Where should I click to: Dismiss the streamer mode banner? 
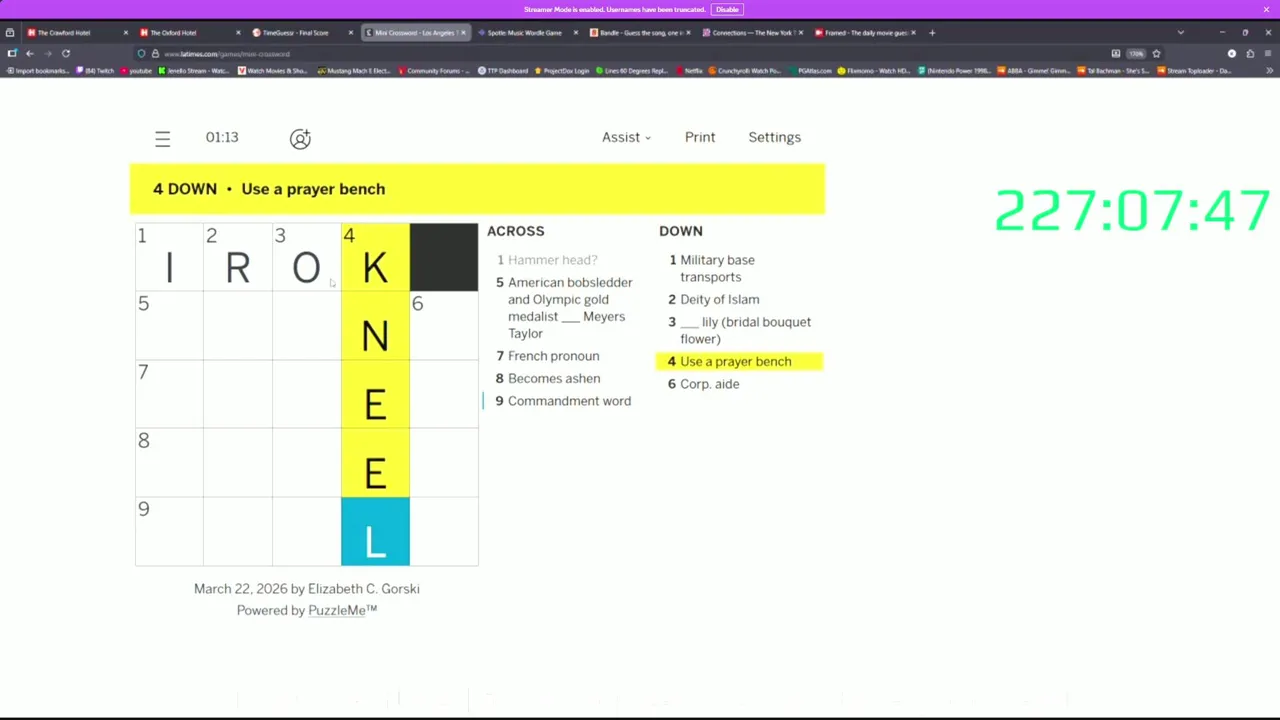(1266, 9)
